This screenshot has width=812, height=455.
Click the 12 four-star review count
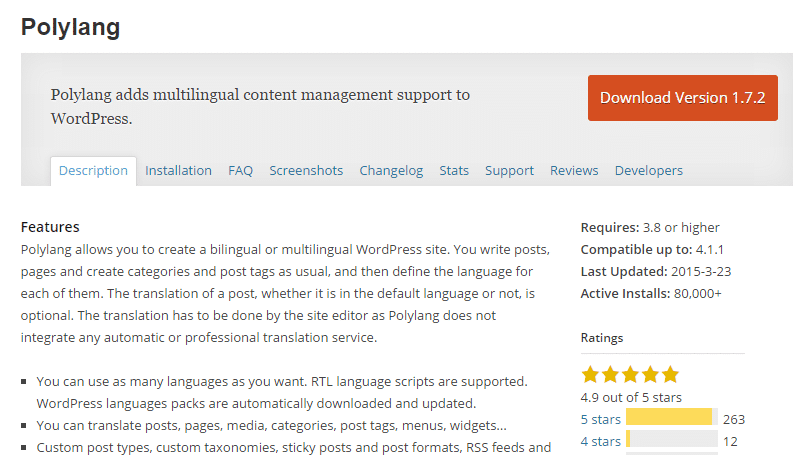pos(730,441)
